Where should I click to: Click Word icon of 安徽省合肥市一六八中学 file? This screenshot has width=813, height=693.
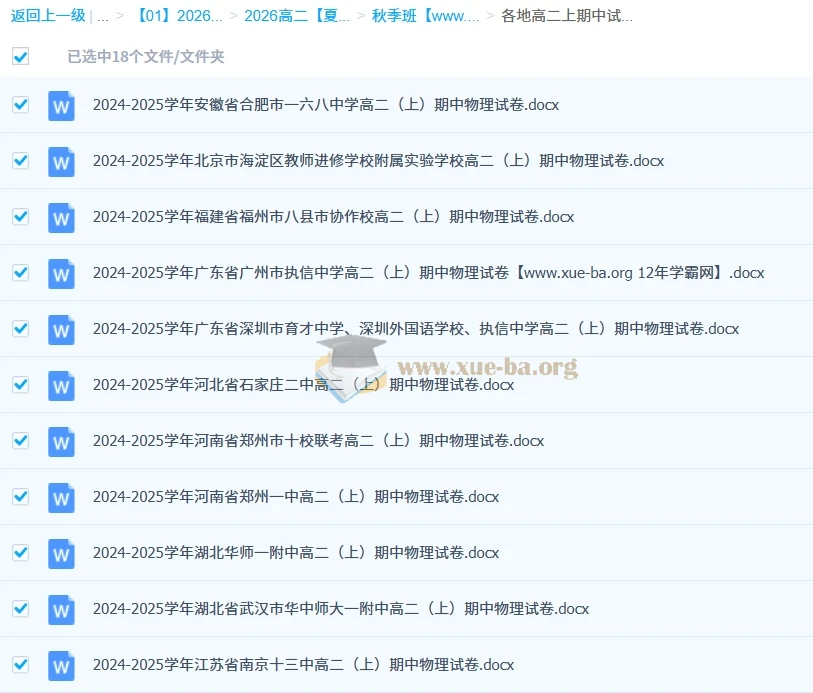coord(61,105)
